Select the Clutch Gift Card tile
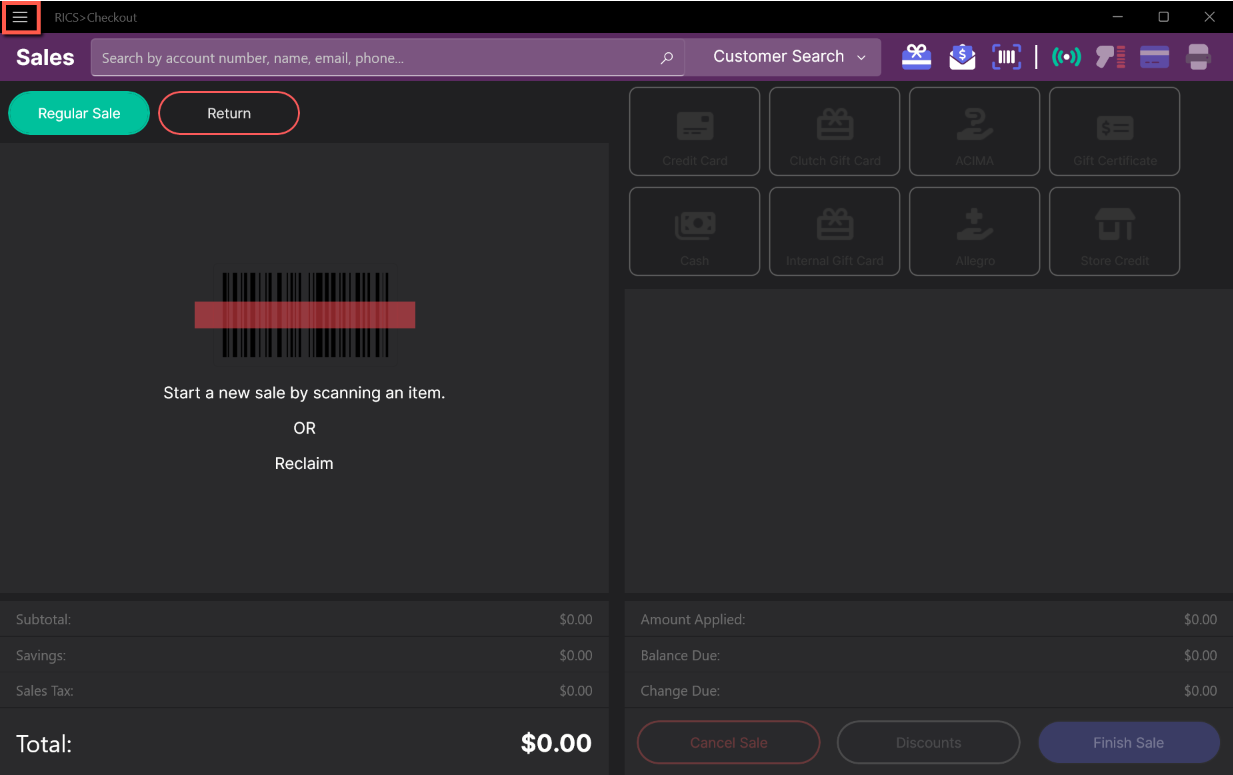Image resolution: width=1233 pixels, height=775 pixels. tap(834, 131)
